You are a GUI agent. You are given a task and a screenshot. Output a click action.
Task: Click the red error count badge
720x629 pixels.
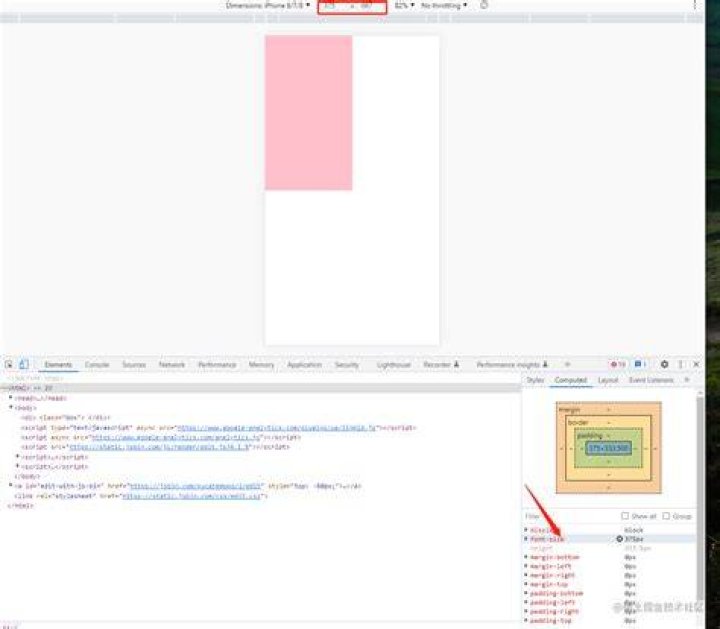618,364
